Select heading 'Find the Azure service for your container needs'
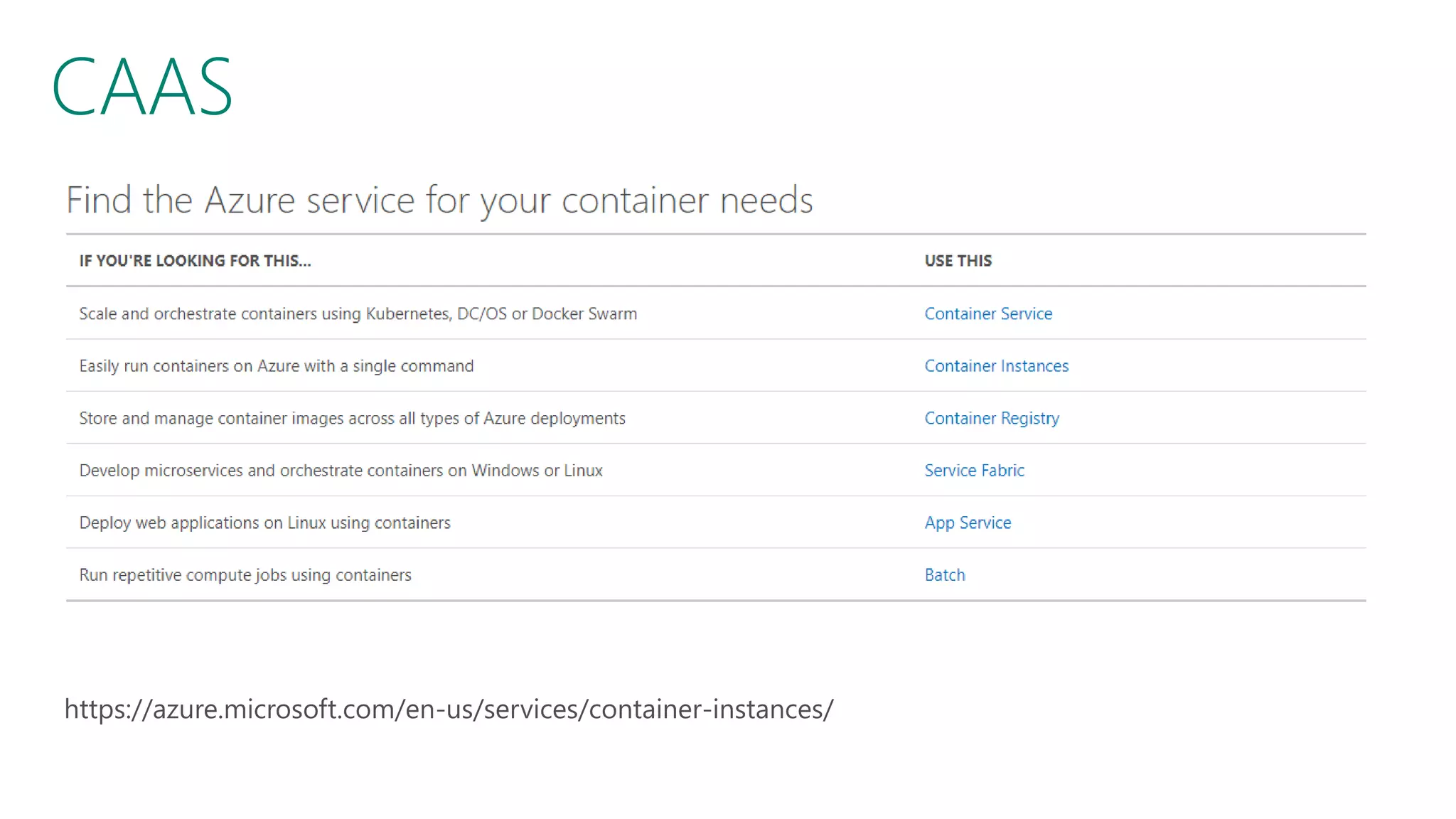This screenshot has width=1456, height=819. [439, 200]
